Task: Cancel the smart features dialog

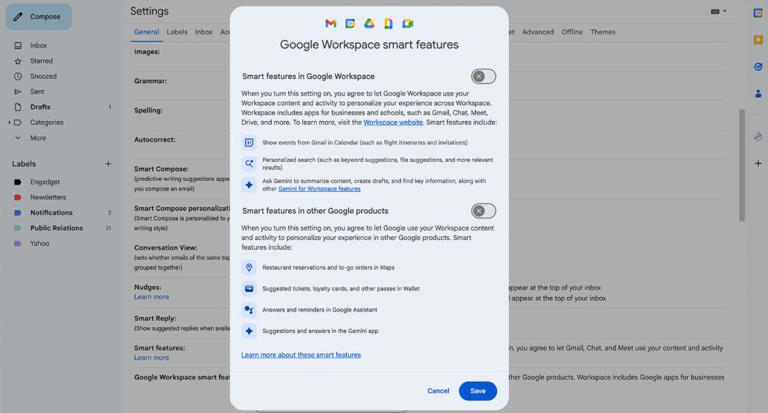Action: [x=438, y=391]
